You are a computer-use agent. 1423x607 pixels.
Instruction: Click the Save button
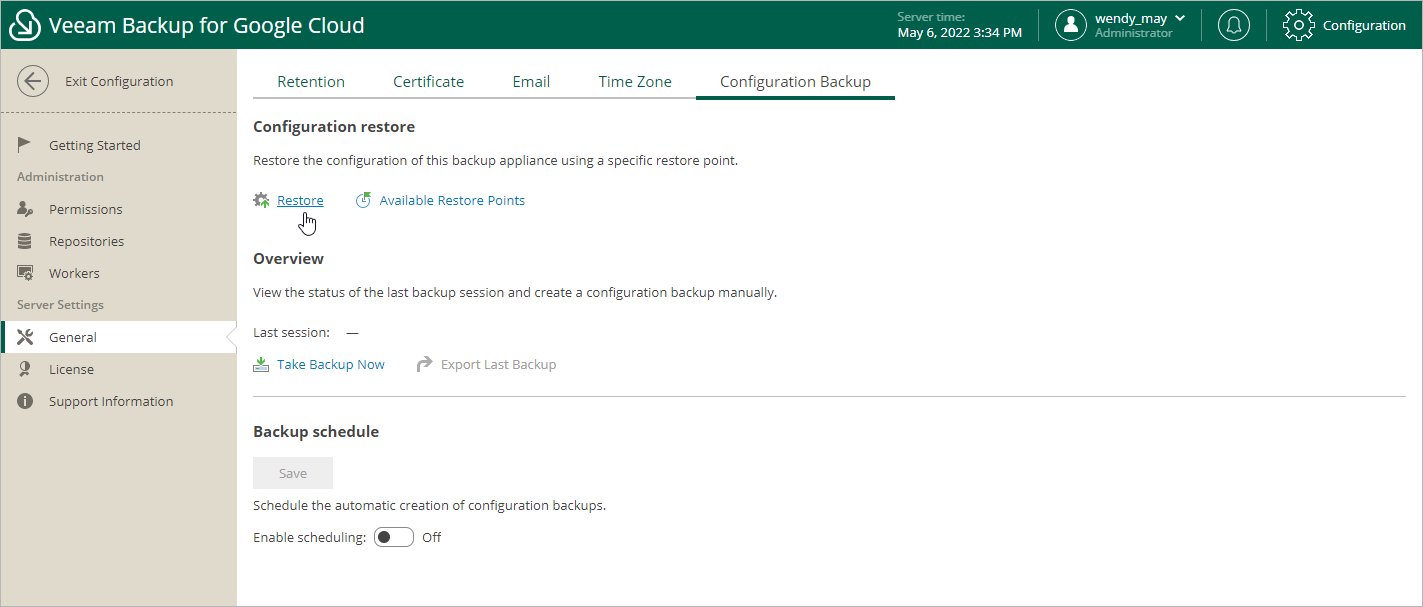click(293, 473)
